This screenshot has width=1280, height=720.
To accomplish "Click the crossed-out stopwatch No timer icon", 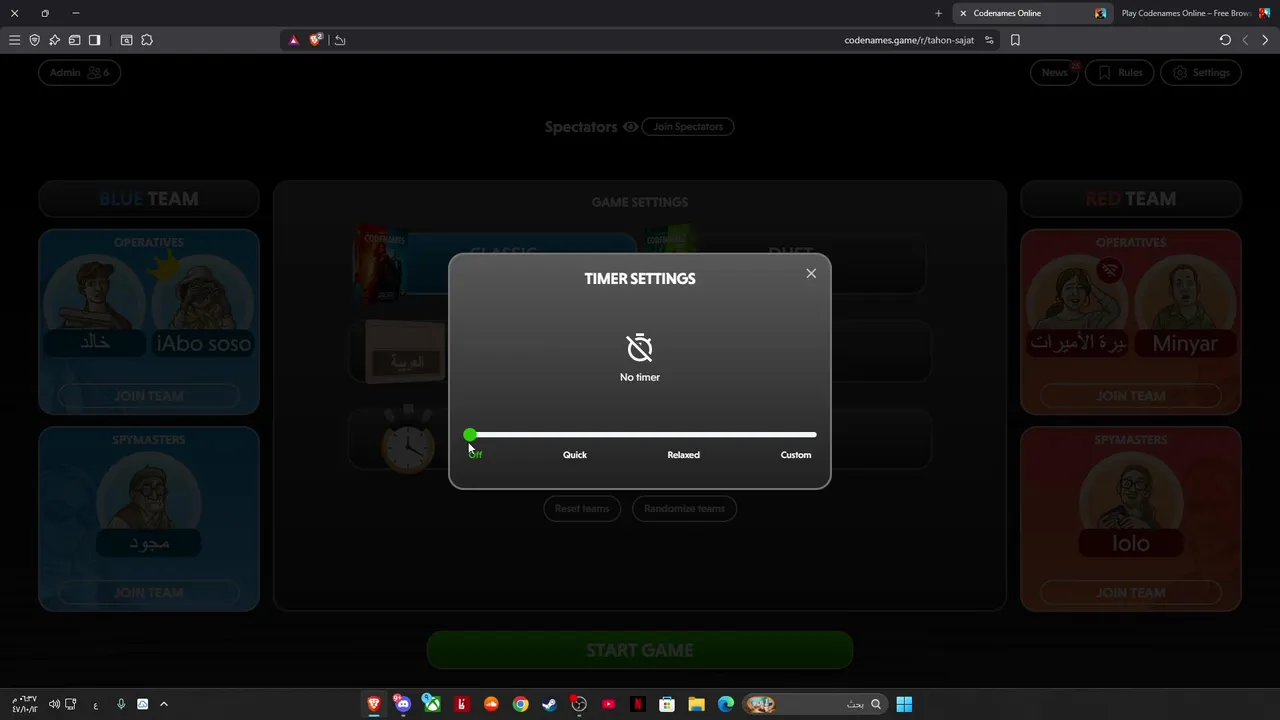I will click(x=640, y=348).
